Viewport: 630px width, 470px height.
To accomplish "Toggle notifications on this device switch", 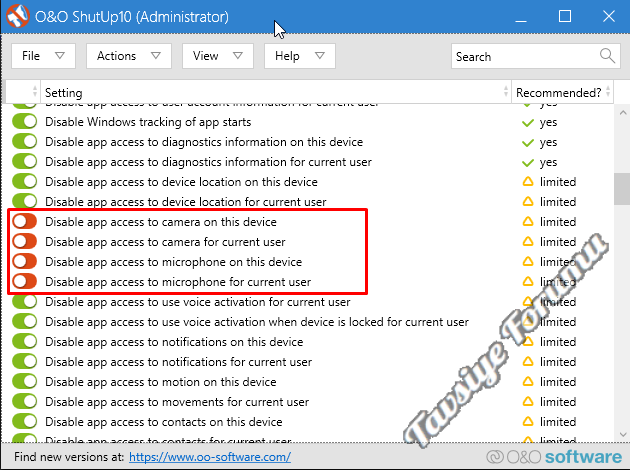I will [25, 341].
